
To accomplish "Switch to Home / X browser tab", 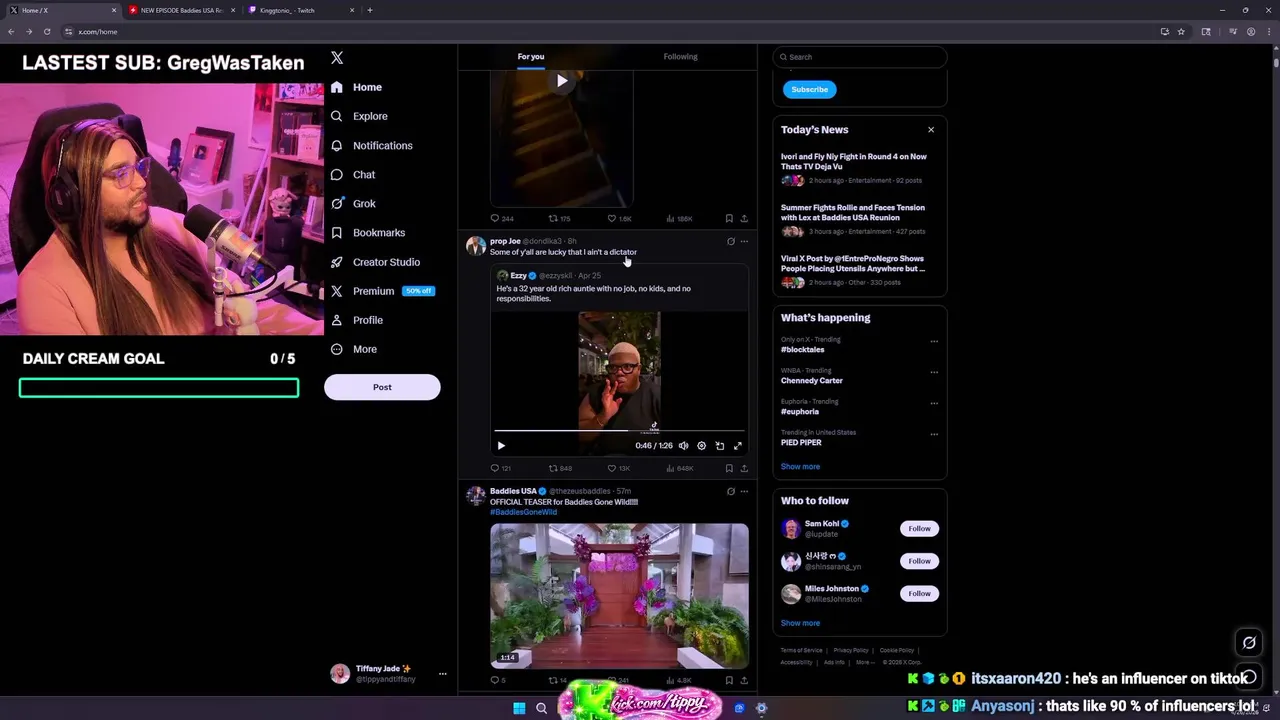I will click(x=62, y=10).
